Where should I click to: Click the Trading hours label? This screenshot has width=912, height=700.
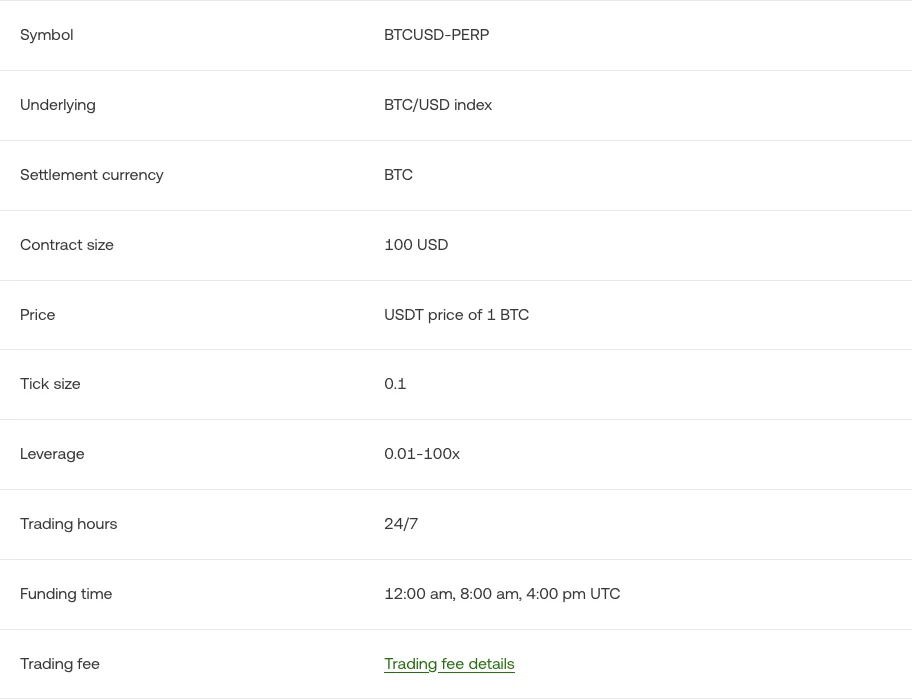click(x=68, y=524)
